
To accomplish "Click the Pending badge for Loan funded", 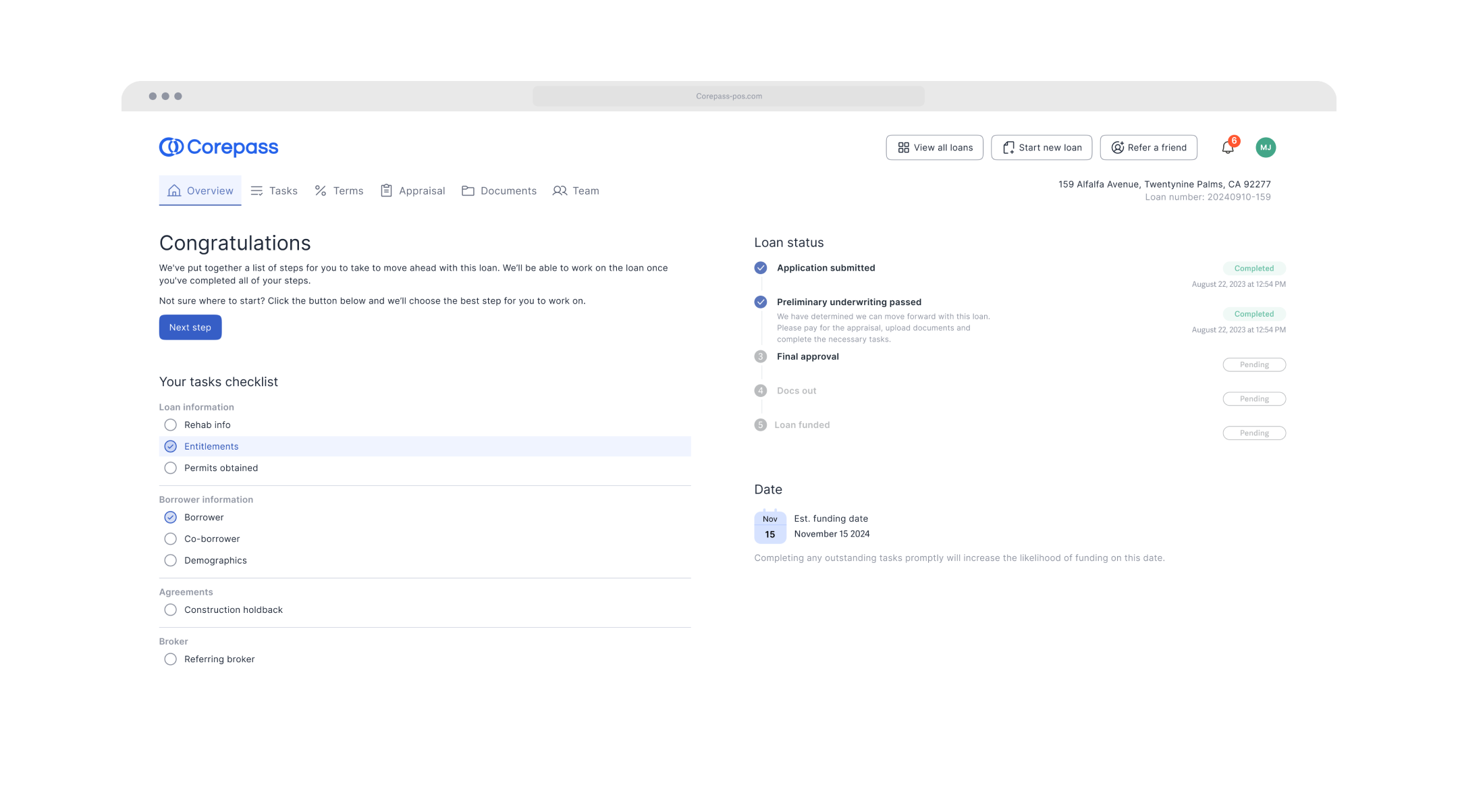I will pos(1254,433).
